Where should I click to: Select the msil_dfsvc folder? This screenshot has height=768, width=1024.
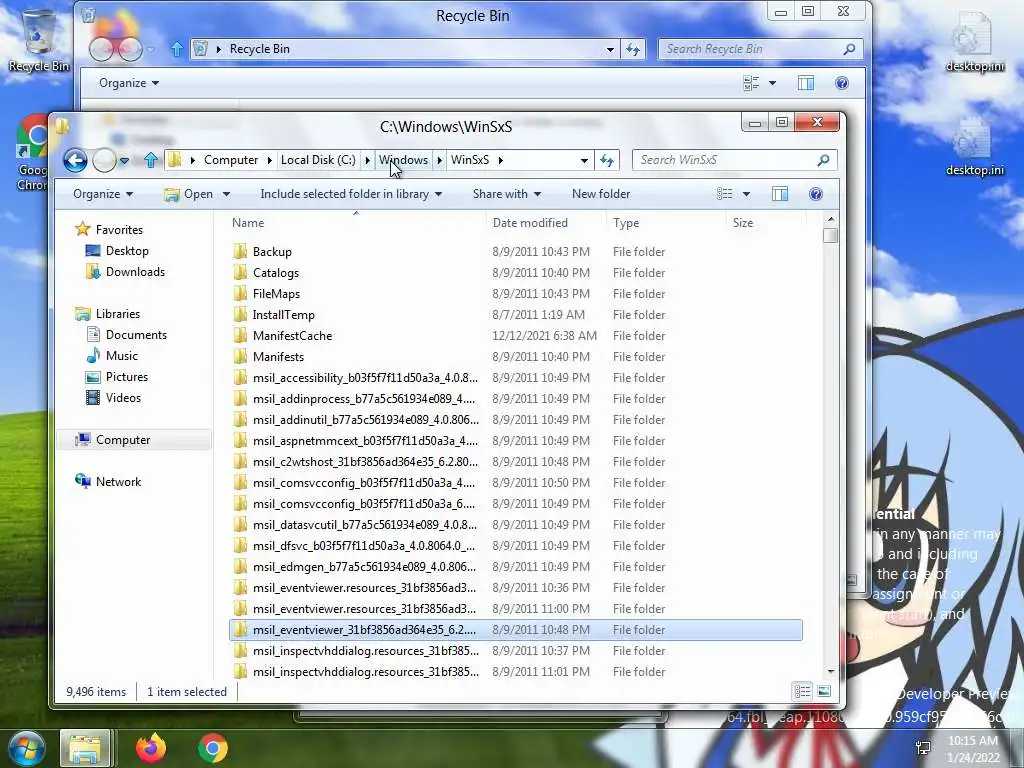click(515, 546)
